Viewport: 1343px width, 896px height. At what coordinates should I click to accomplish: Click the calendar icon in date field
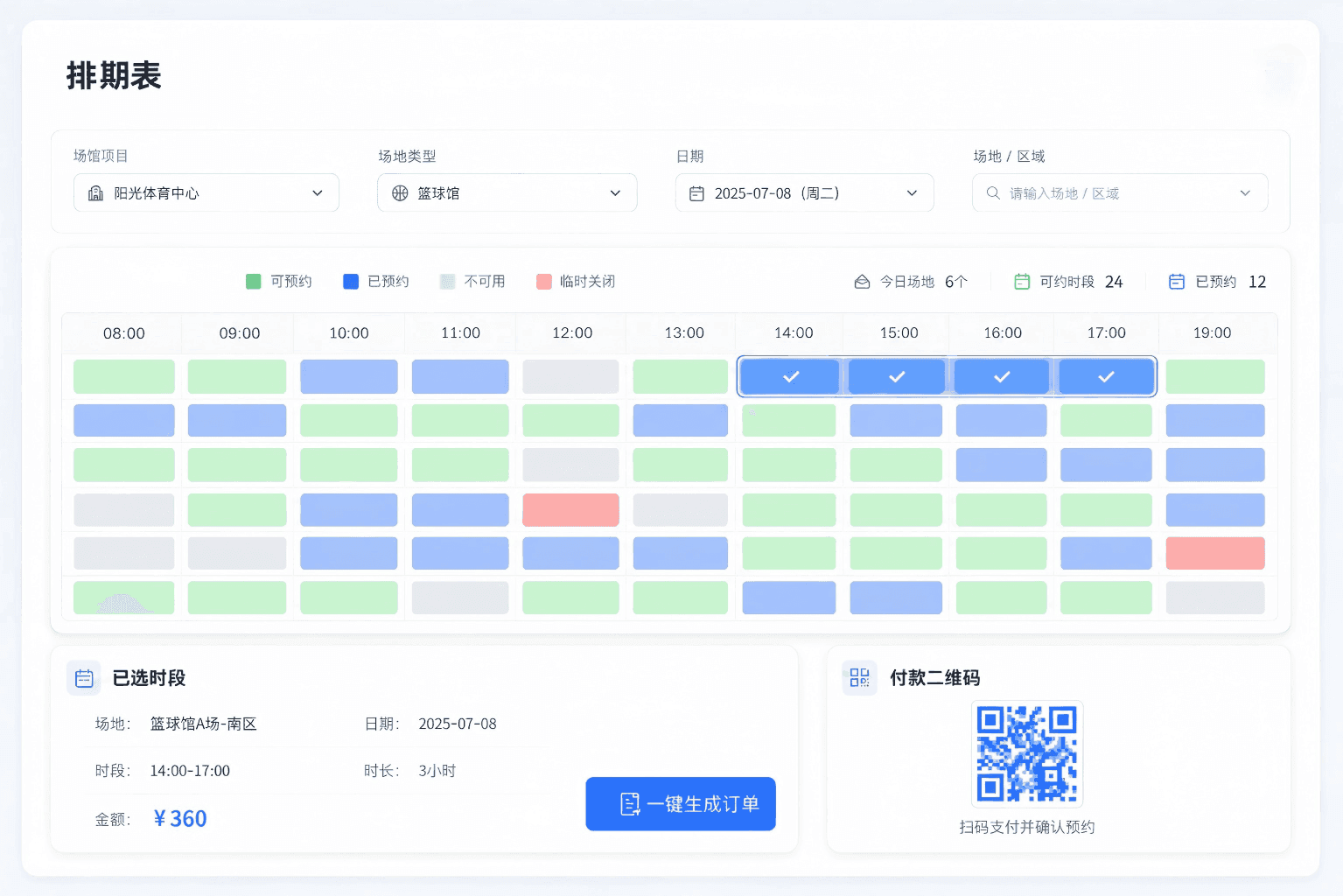click(696, 193)
